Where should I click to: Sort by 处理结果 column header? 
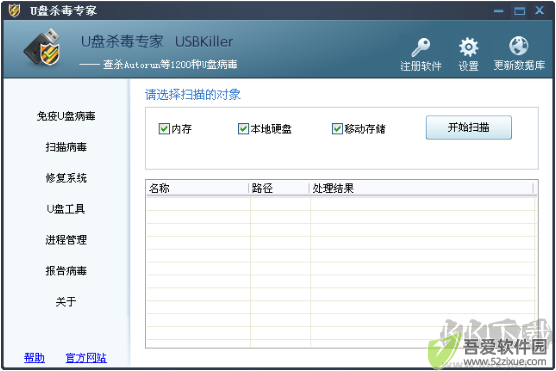pyautogui.click(x=422, y=188)
